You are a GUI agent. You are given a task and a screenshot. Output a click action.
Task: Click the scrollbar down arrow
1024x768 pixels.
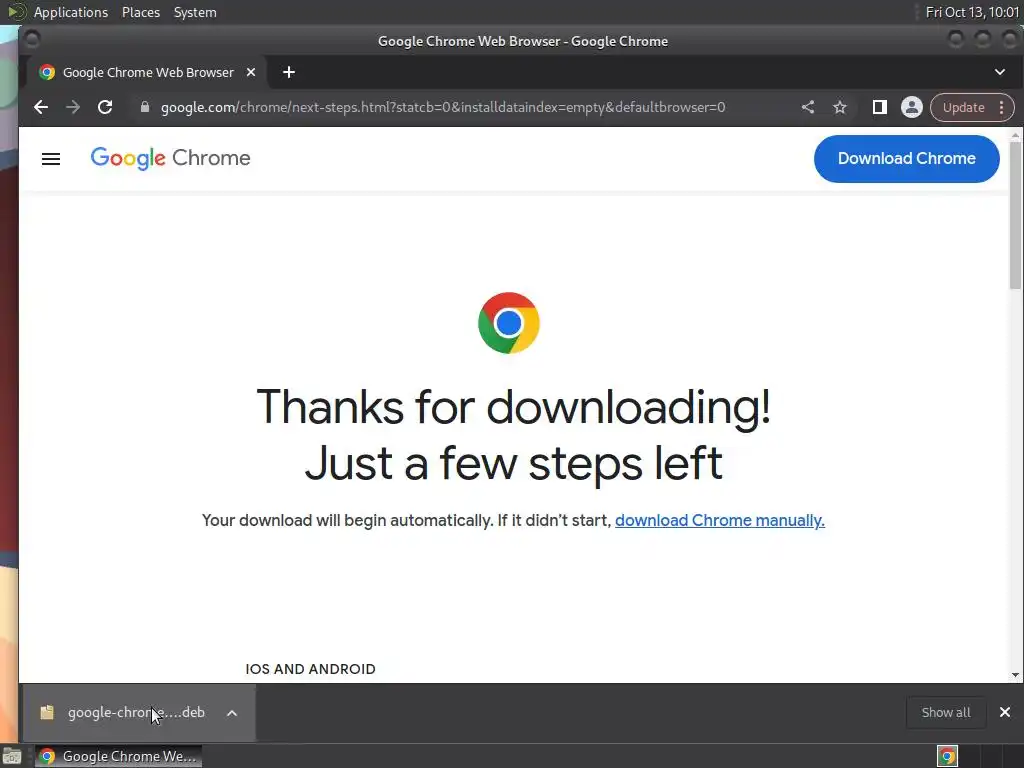(1015, 675)
